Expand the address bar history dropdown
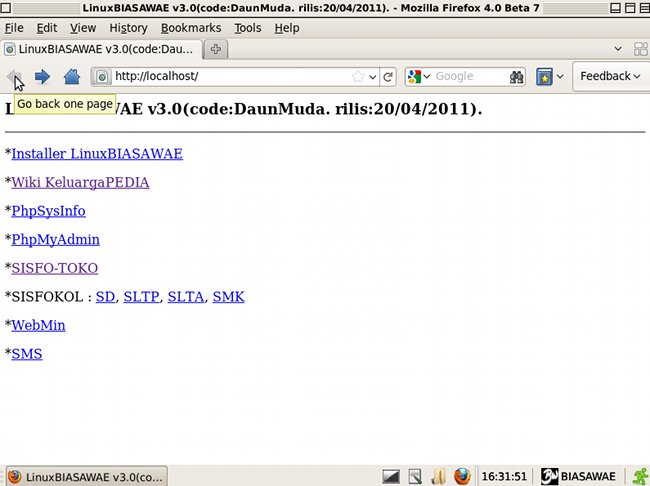Screen dimensions: 650x486 pos(372,77)
